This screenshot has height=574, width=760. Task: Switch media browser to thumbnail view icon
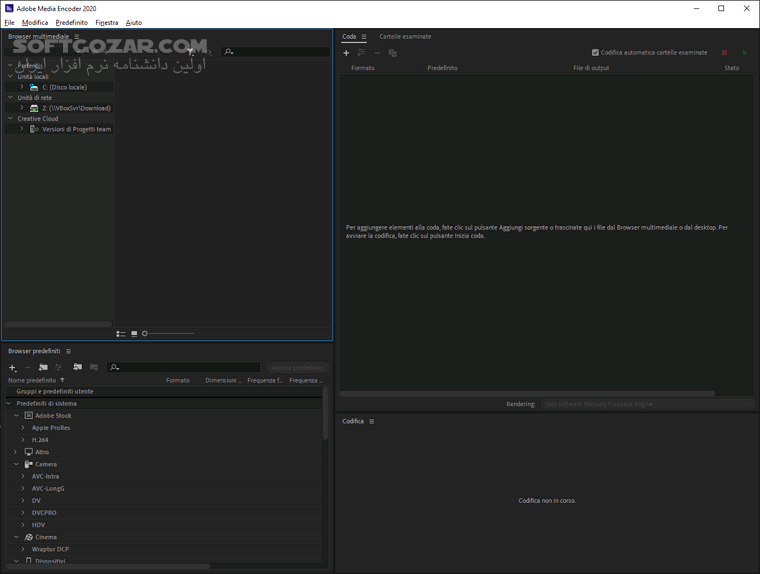(134, 334)
